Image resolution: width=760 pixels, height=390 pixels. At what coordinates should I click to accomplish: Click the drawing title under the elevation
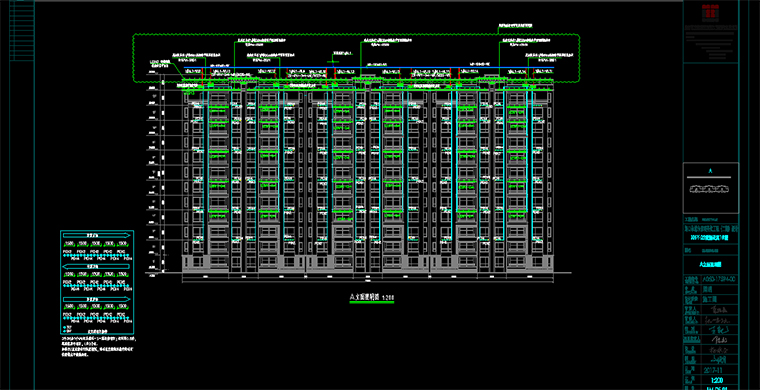(x=372, y=296)
